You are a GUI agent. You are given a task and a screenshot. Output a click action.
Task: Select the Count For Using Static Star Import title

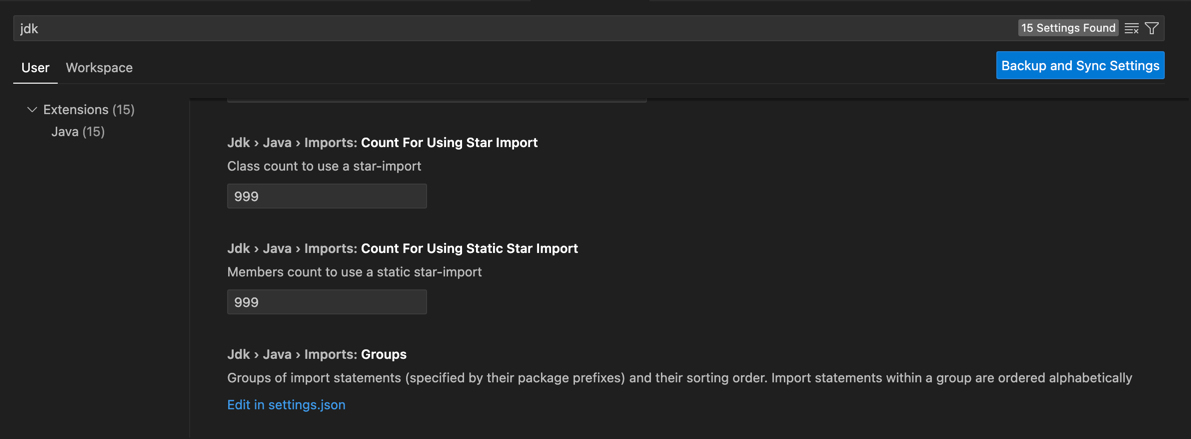click(x=469, y=249)
